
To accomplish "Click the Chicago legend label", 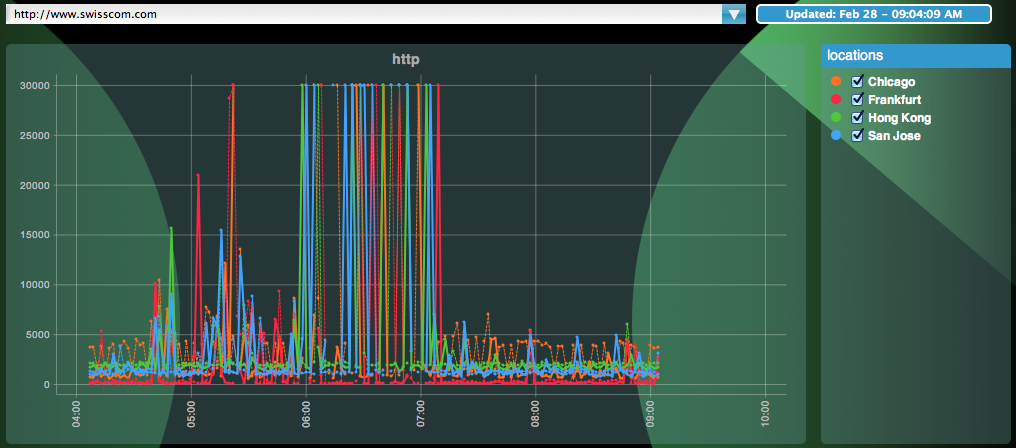I will point(892,82).
